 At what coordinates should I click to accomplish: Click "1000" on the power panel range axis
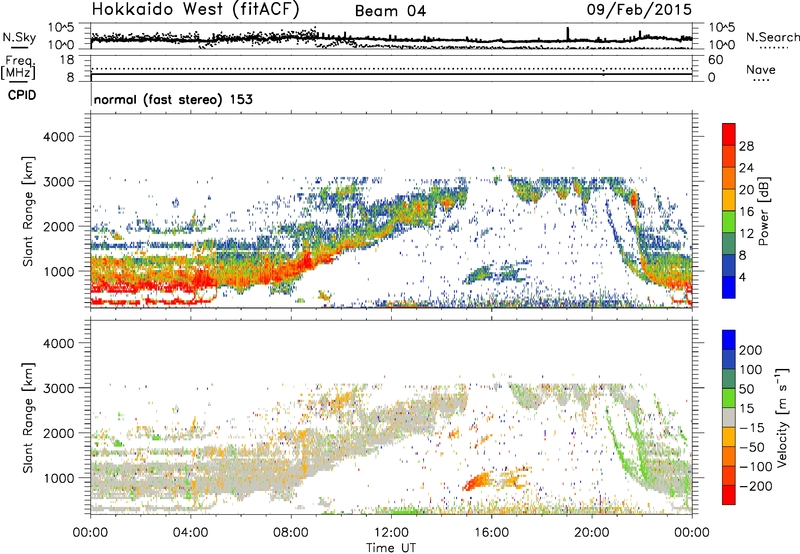tap(59, 271)
